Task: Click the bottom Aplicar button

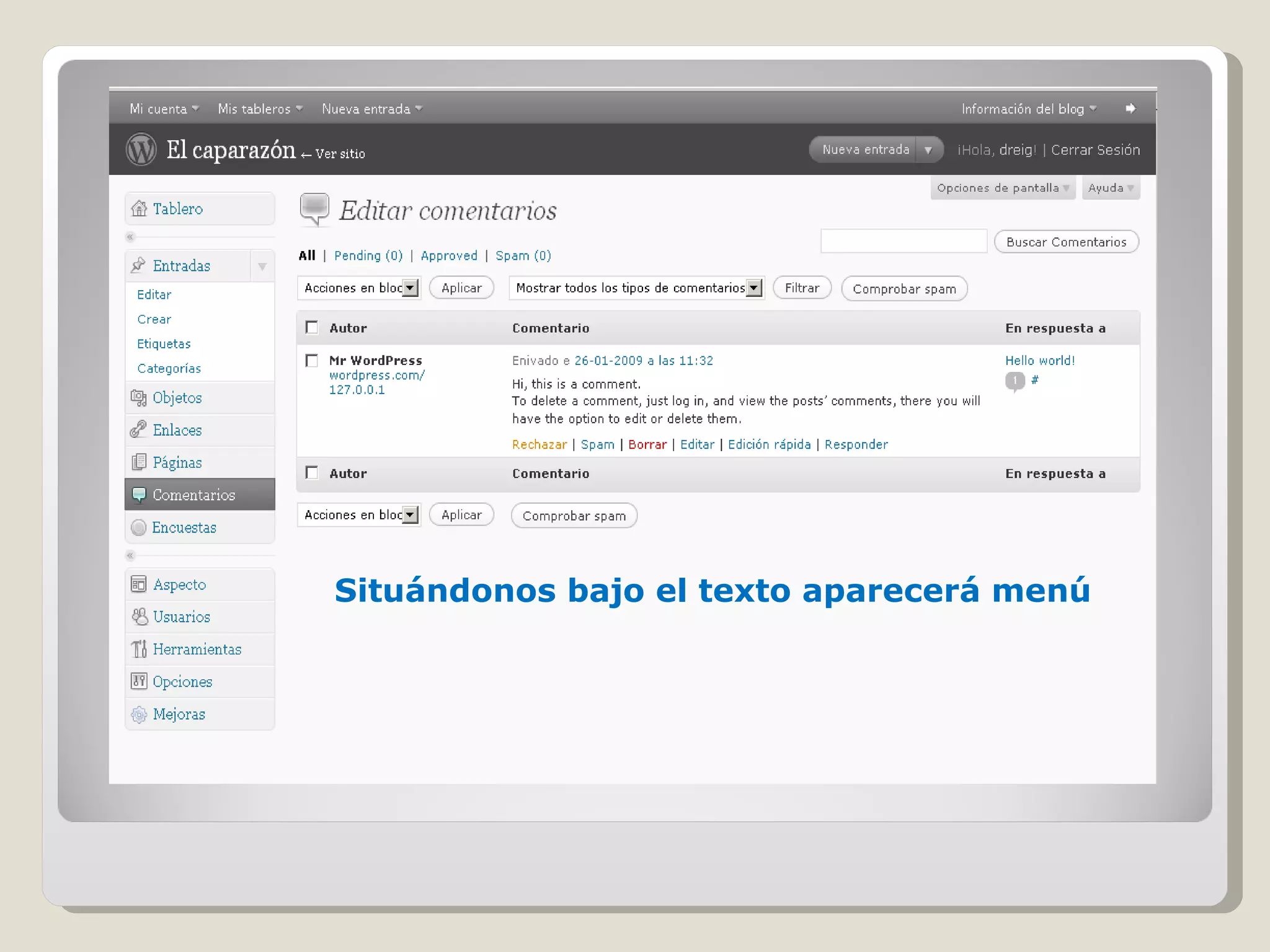Action: coord(461,514)
